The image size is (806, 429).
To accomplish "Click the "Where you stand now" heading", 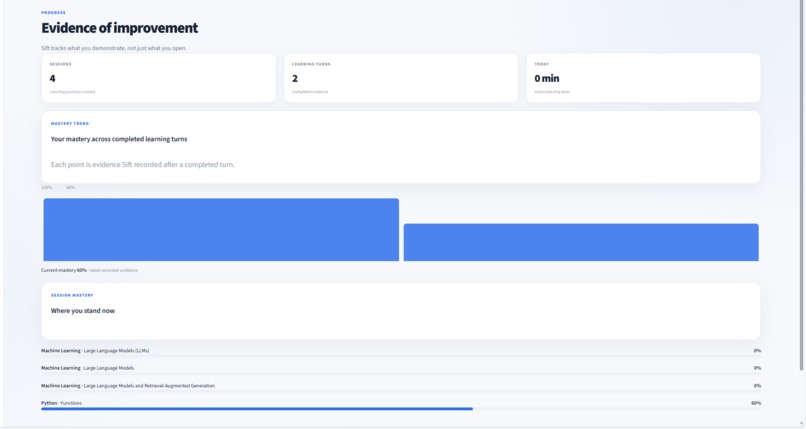I will pos(83,311).
